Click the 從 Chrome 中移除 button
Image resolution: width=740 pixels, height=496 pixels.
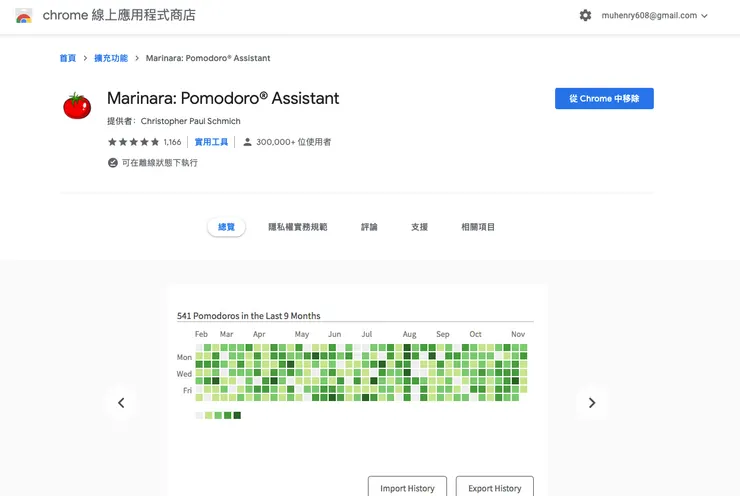point(604,98)
